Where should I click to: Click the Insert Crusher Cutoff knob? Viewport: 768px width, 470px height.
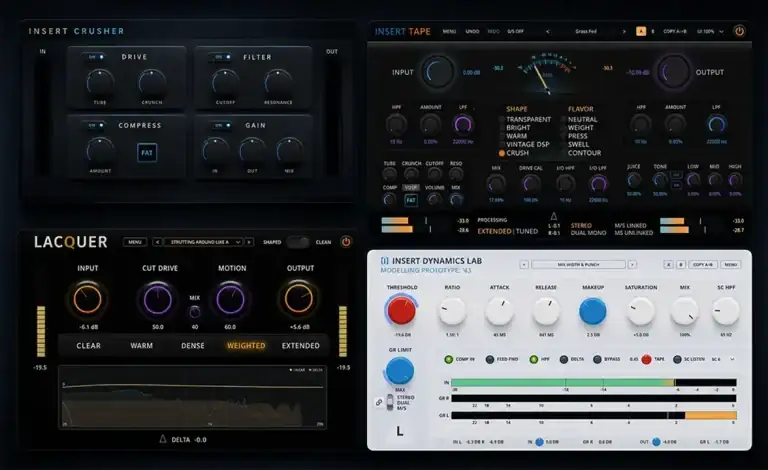[x=225, y=82]
